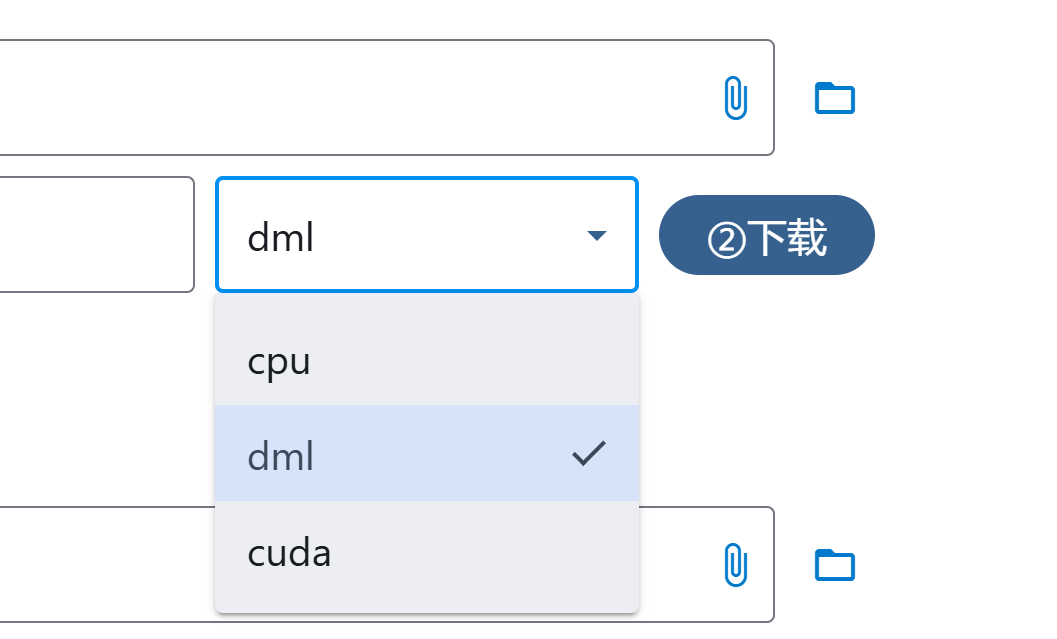Focus the wide top path input field
Screen dimensions: 1057x639
coord(350,98)
